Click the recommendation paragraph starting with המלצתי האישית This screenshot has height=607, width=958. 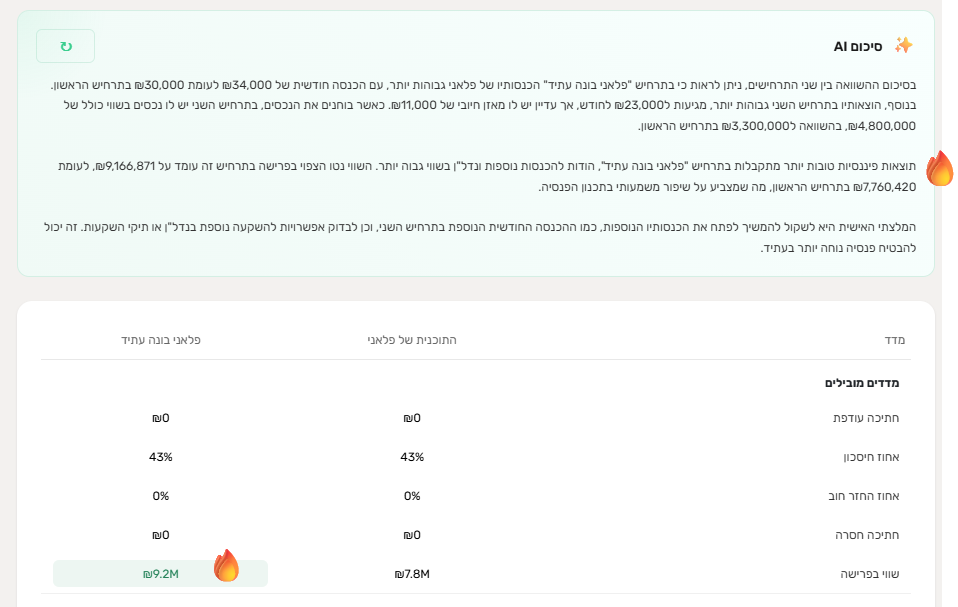tap(480, 237)
